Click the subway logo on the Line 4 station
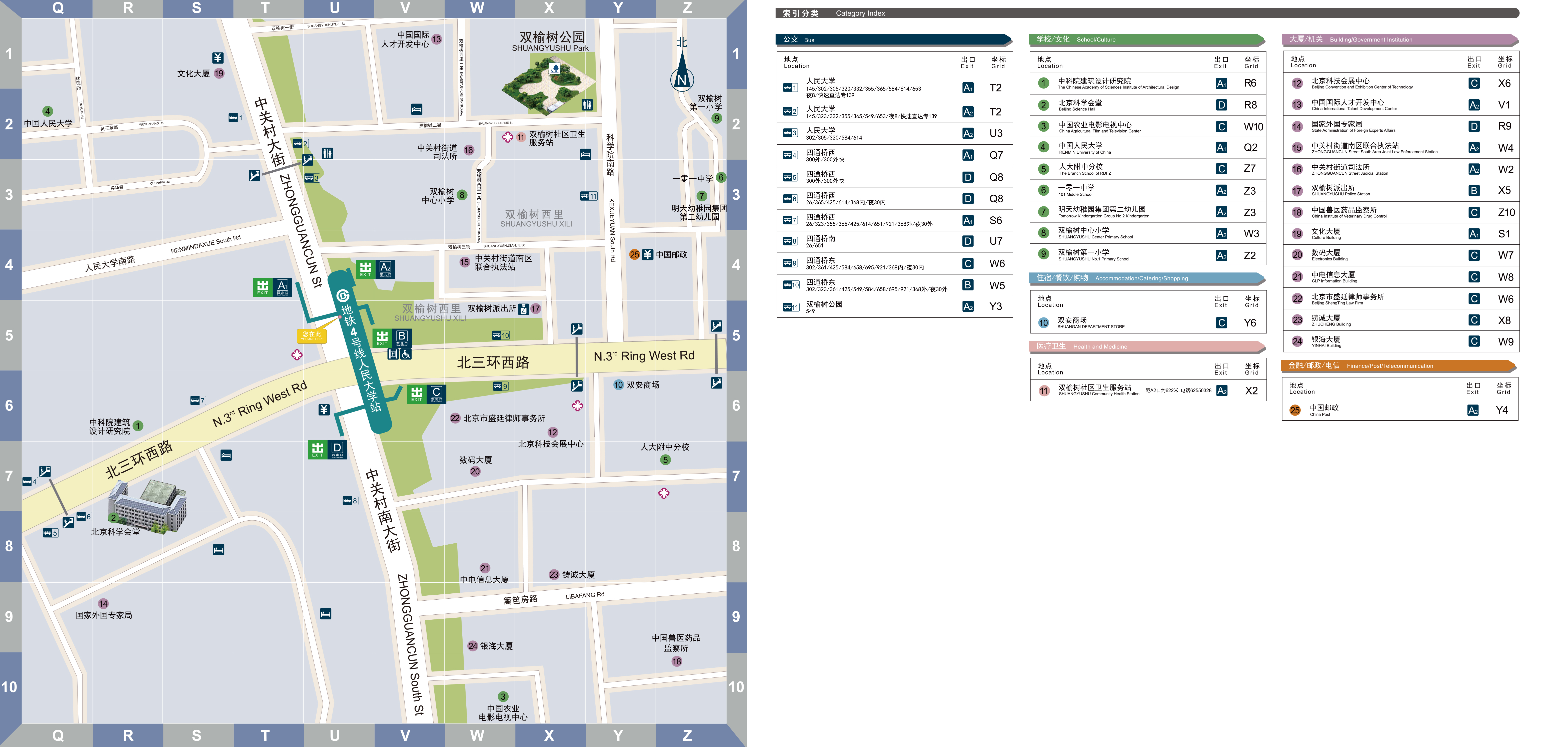The image size is (1568, 747). coord(343,296)
